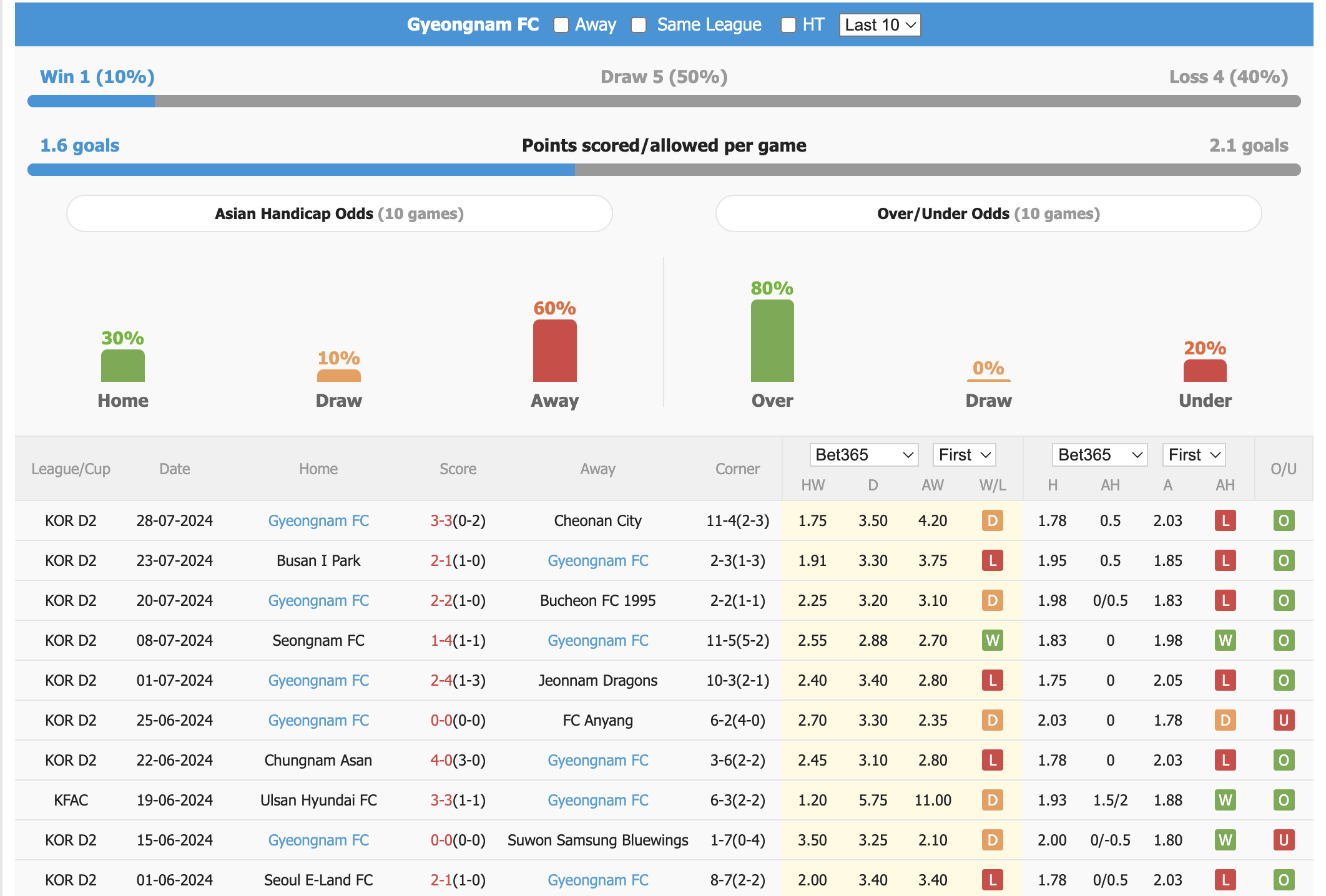Click the red 20% Under bar

click(1205, 371)
